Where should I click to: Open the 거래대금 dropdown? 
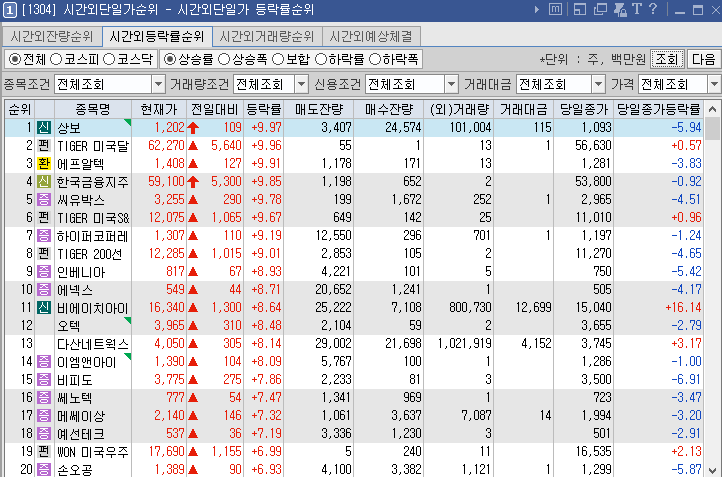coord(598,84)
